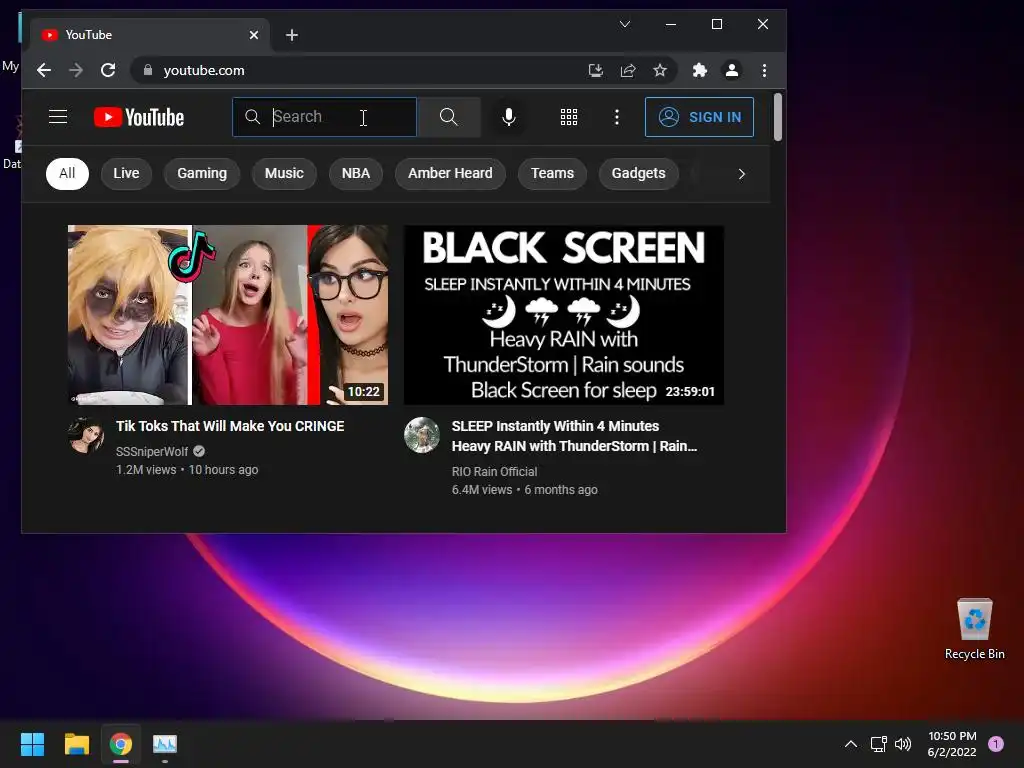Open 'SLEEP Instantly Within 4 Minutes' video title
The height and width of the screenshot is (768, 1024).
pyautogui.click(x=574, y=436)
